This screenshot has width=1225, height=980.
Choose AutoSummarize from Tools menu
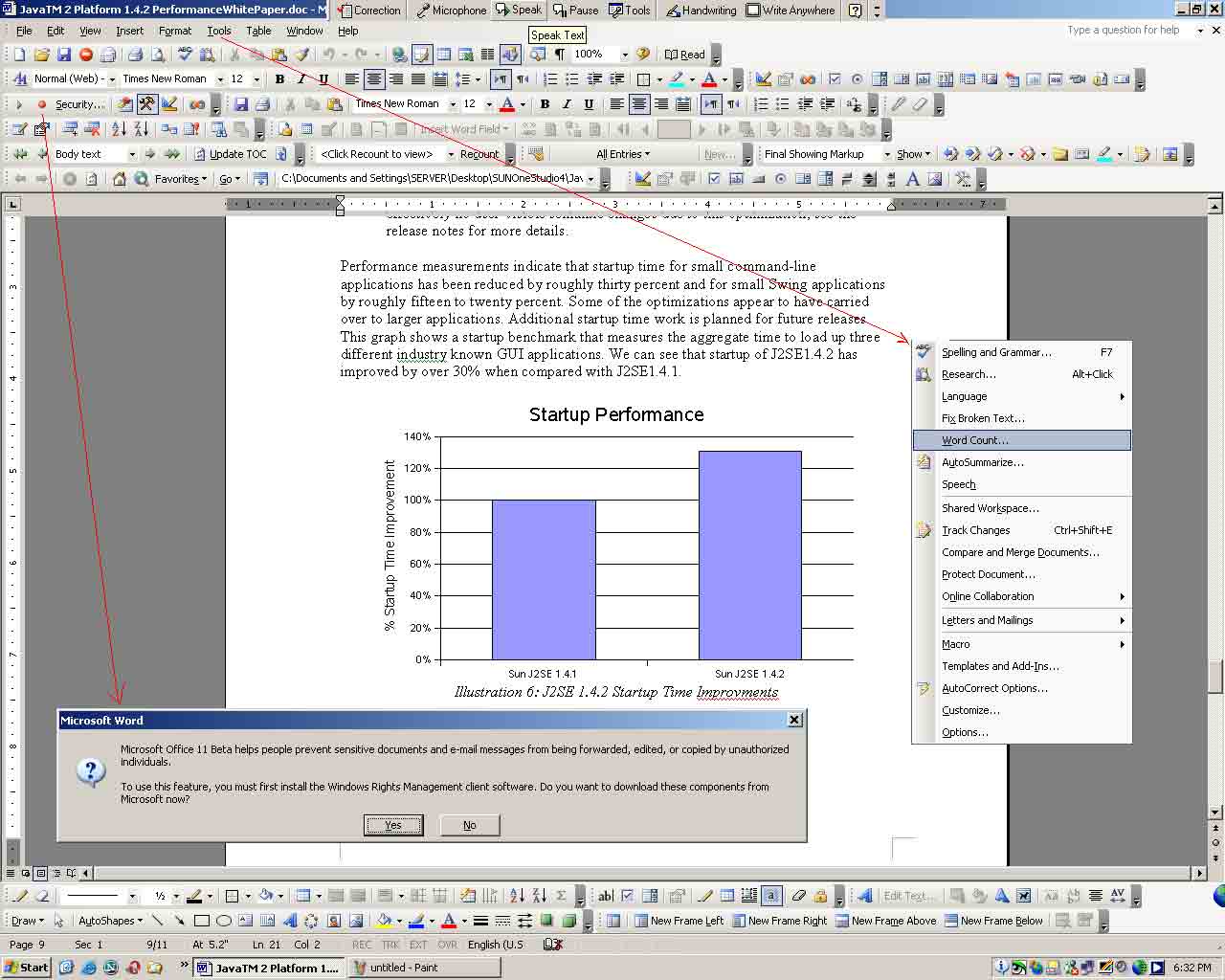tap(1022, 462)
